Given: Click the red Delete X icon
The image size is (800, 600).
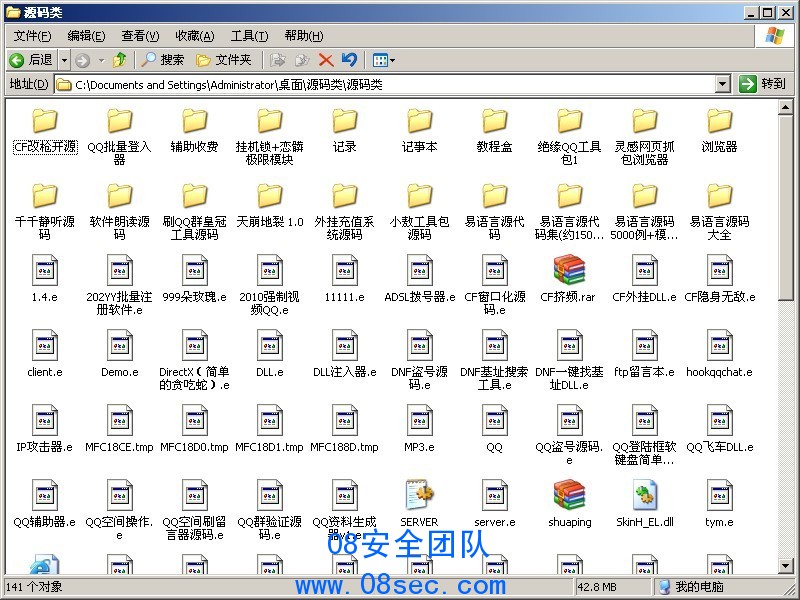Looking at the screenshot, I should click(x=326, y=60).
